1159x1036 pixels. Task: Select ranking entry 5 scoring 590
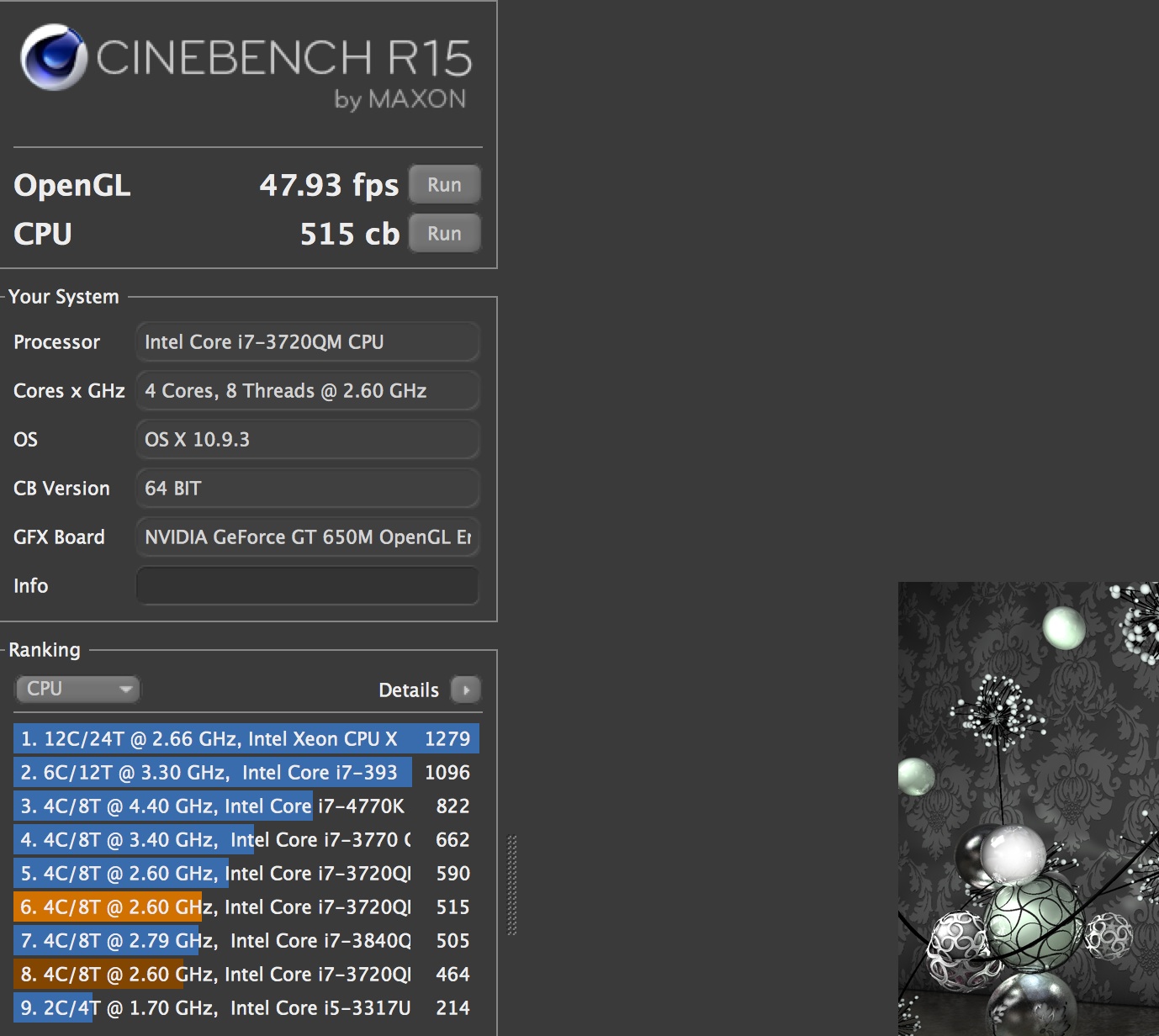pos(246,874)
